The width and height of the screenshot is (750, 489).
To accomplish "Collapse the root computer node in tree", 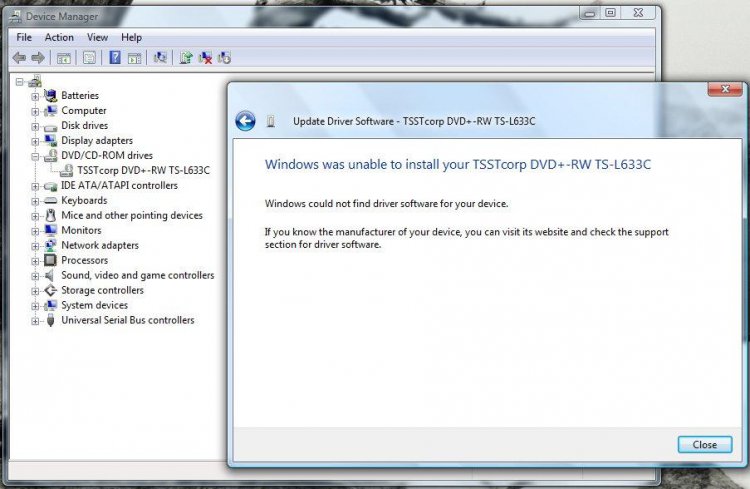I will [19, 82].
